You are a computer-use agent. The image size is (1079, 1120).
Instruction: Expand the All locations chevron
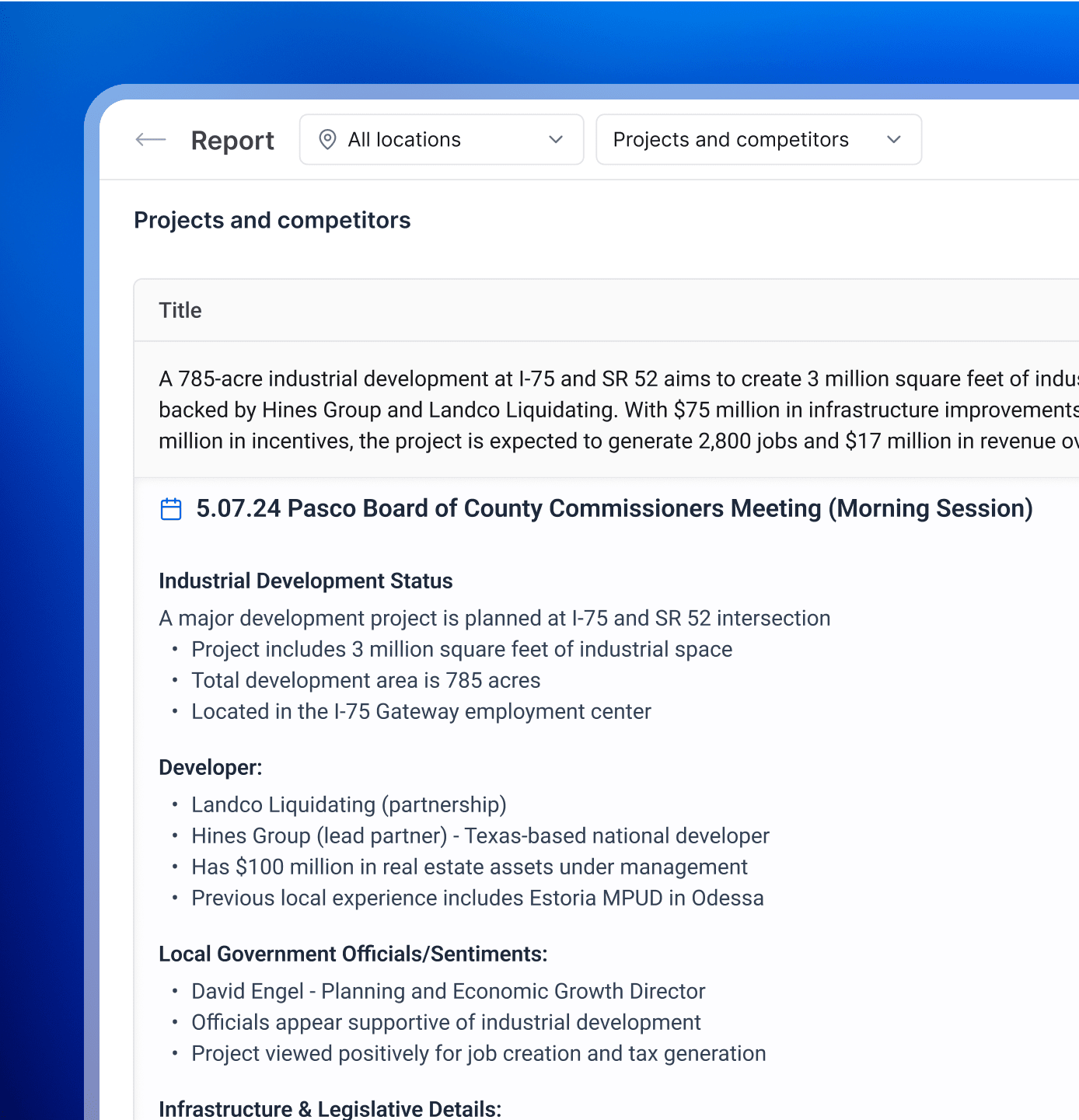coord(556,140)
